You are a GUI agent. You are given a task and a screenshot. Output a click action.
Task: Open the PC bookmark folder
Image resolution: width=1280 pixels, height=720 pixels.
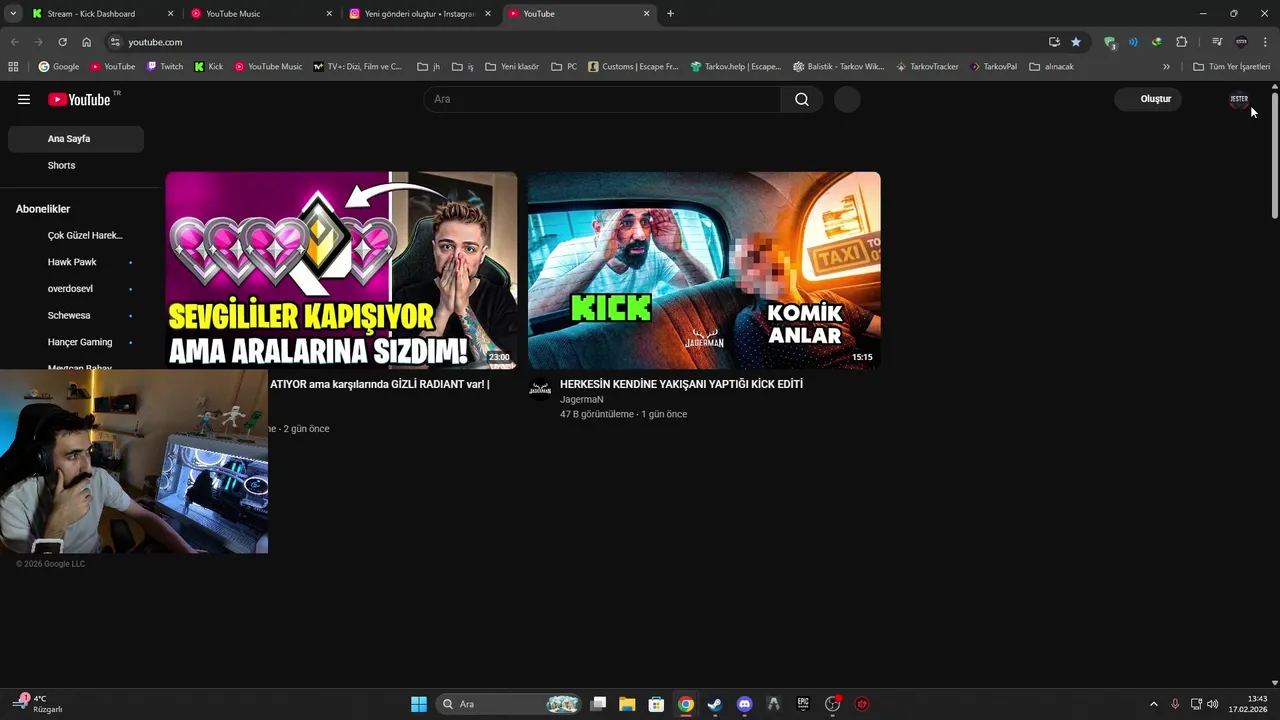point(564,67)
